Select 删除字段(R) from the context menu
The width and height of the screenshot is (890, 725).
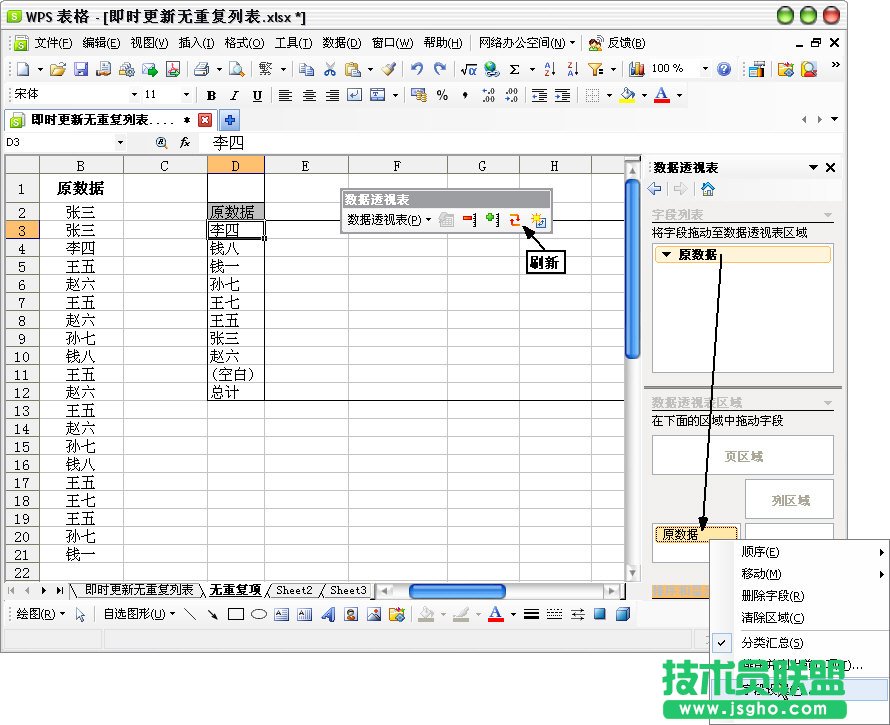coord(774,596)
